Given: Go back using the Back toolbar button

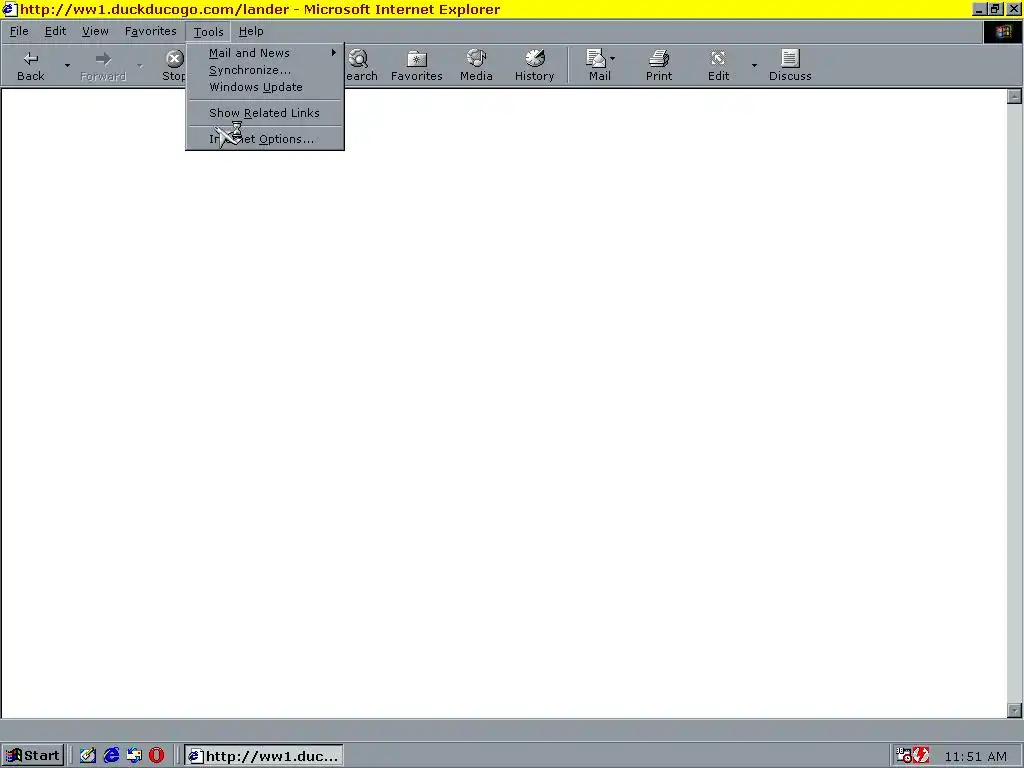Looking at the screenshot, I should (x=31, y=65).
